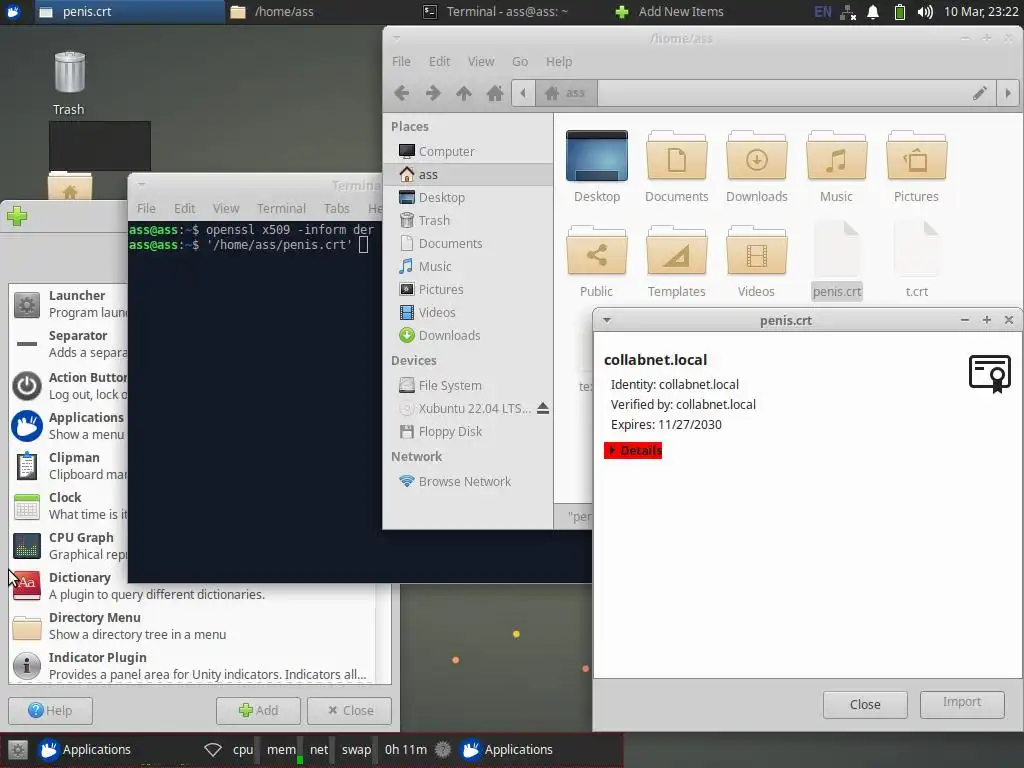Screen dimensions: 1024x768
Task: Click the Whisker menu mouse icon in the top-left corner
Action: click(x=13, y=12)
